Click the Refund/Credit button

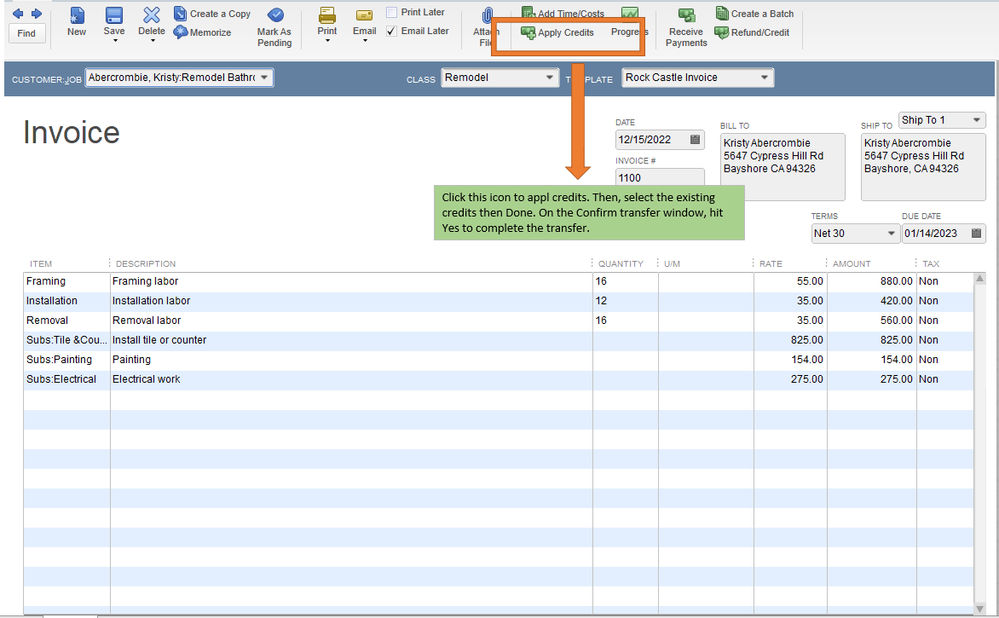click(752, 33)
